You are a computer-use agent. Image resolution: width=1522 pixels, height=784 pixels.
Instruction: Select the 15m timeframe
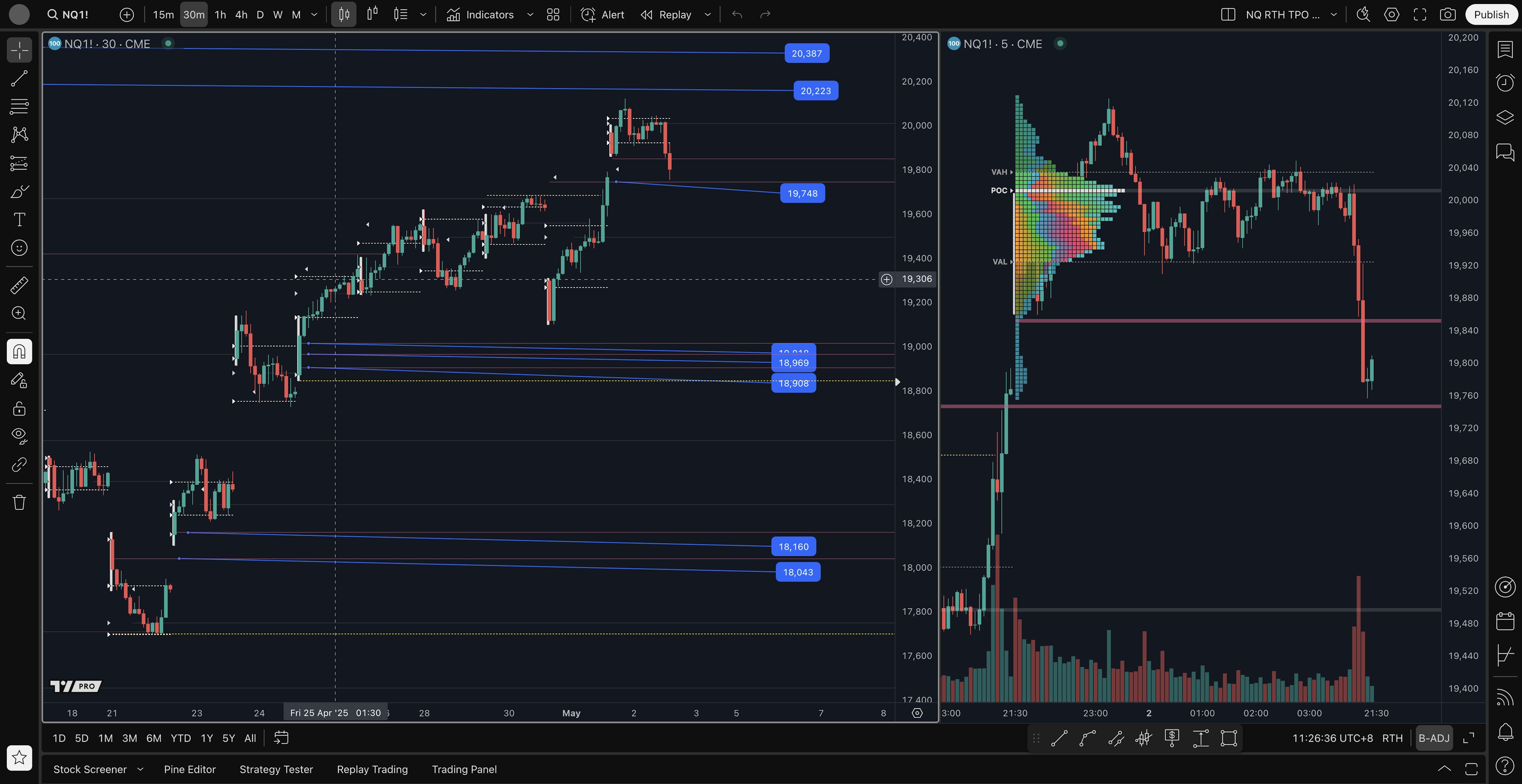163,15
